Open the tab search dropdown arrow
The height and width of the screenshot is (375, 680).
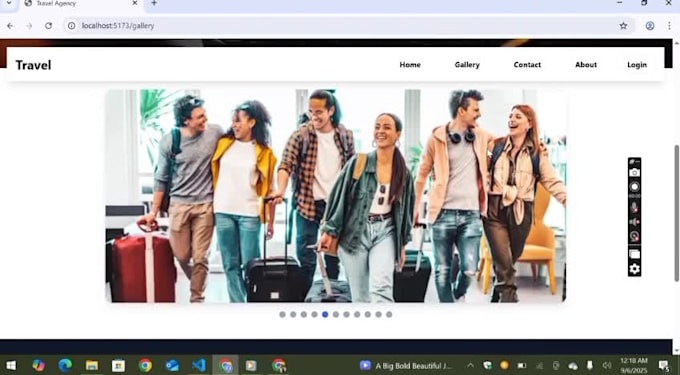(8, 3)
